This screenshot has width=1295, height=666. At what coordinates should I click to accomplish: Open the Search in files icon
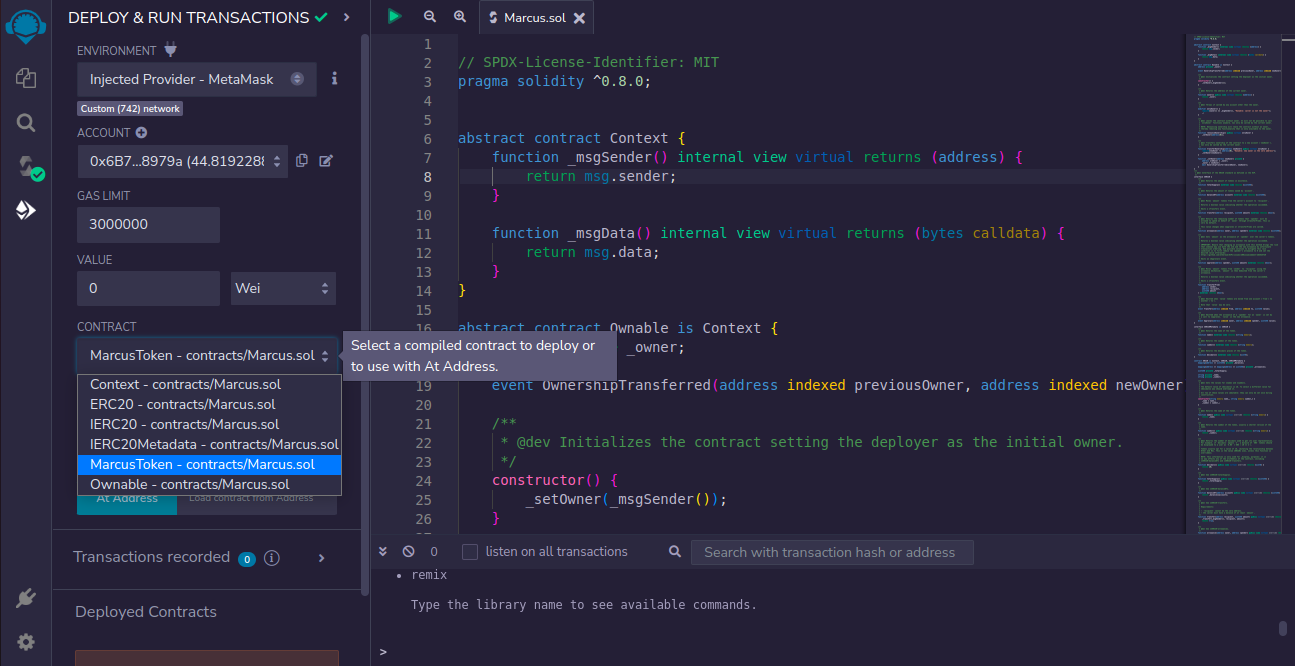26,122
